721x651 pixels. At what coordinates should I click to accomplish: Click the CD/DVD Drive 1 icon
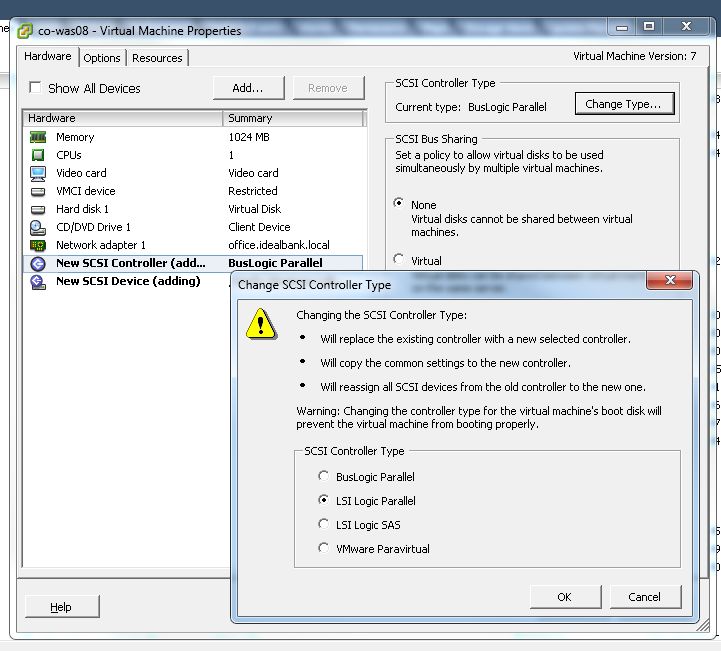pyautogui.click(x=38, y=228)
